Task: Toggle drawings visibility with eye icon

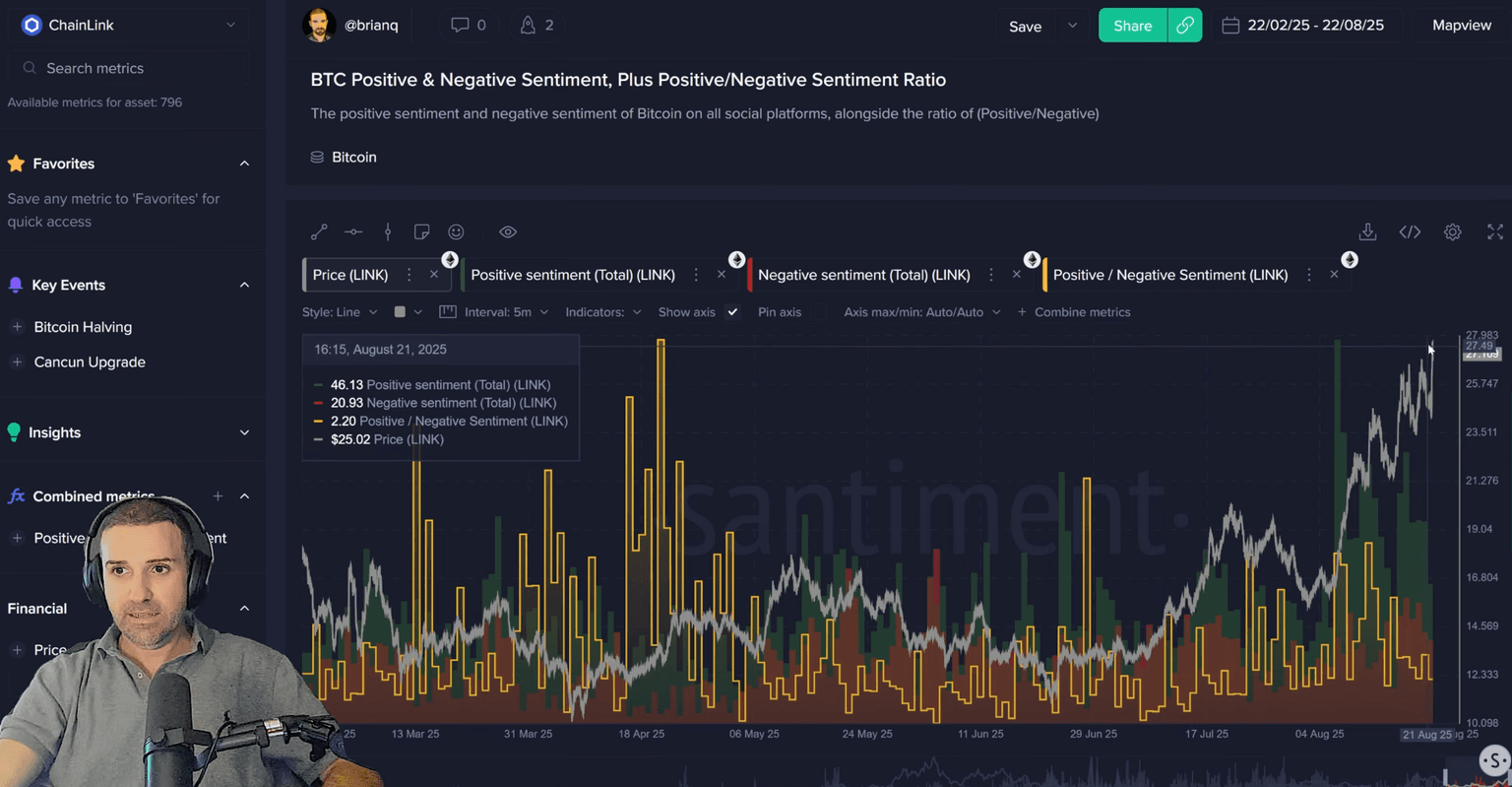Action: click(508, 232)
